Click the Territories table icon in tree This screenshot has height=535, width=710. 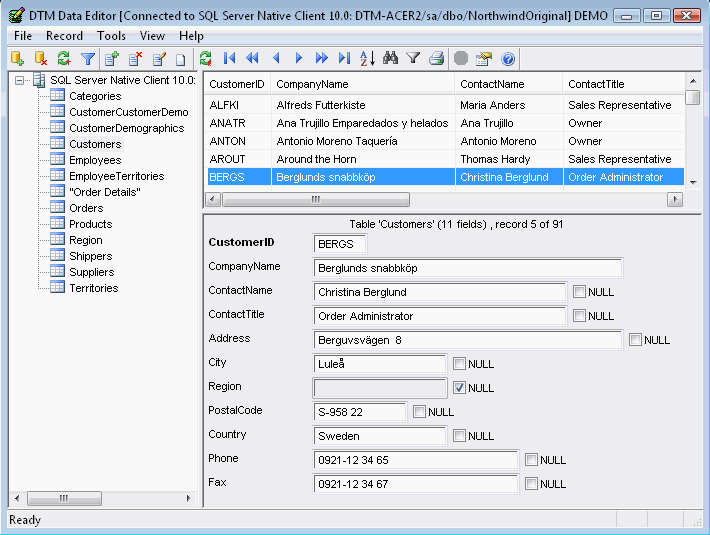58,287
